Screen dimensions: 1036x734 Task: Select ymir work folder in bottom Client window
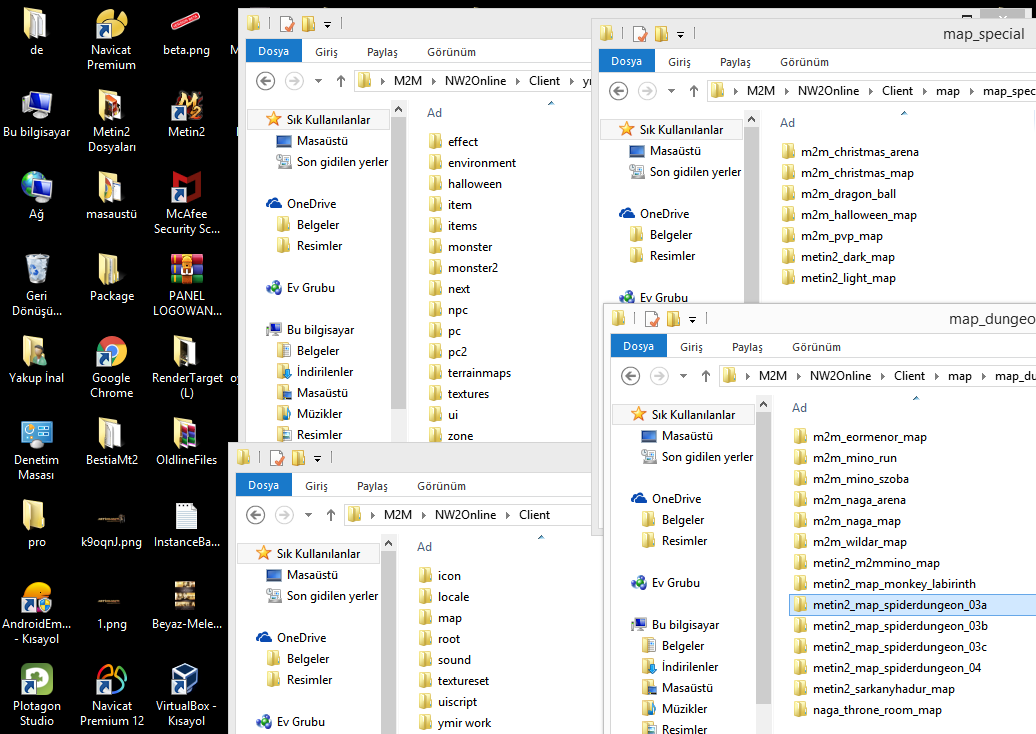click(x=464, y=723)
